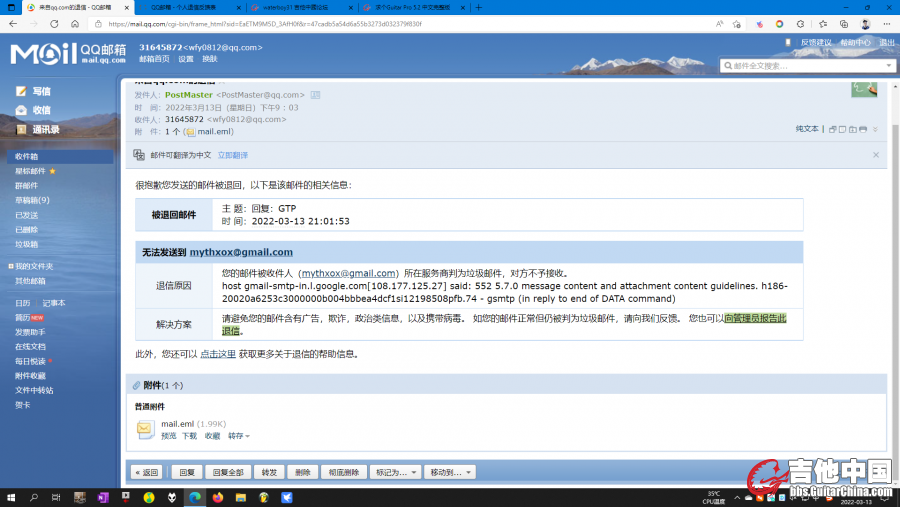Open the 标记为... dropdown
The height and width of the screenshot is (507, 900).
(395, 472)
